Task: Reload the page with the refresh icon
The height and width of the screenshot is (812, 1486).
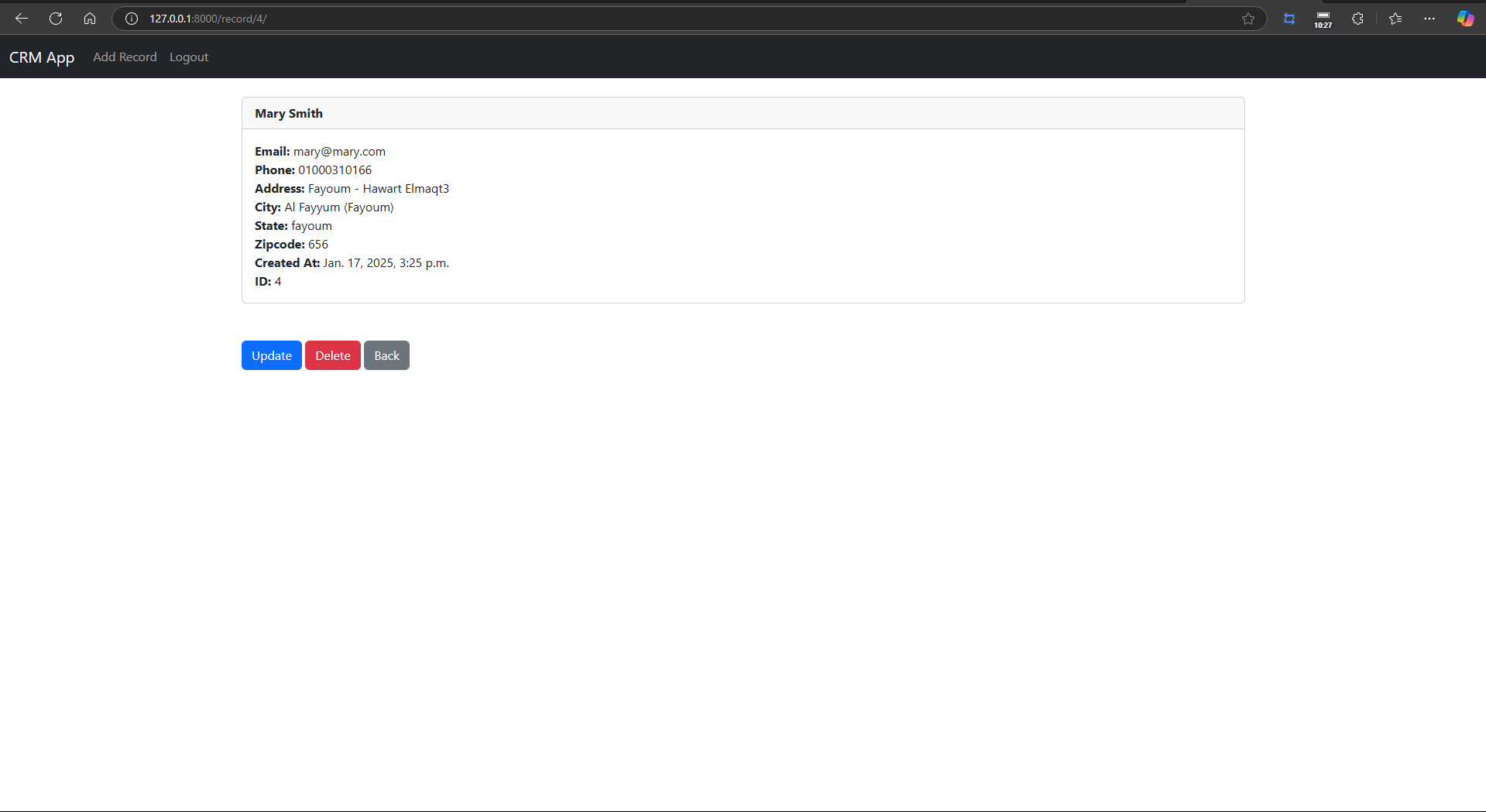Action: 56,19
